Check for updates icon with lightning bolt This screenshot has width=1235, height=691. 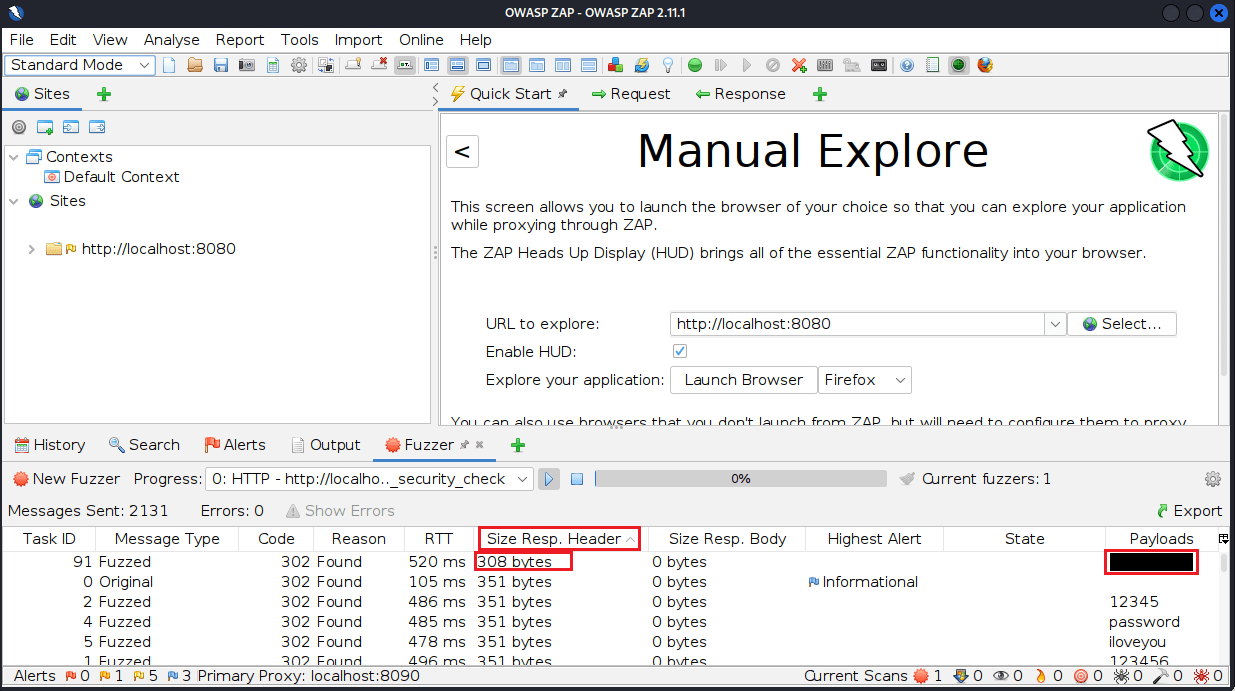click(x=642, y=65)
